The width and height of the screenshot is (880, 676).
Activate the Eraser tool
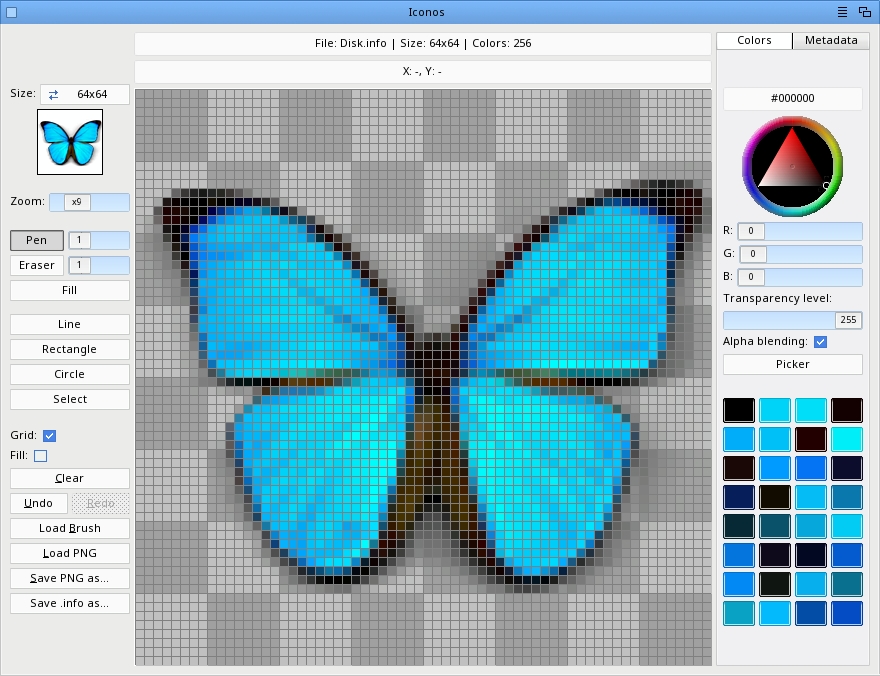pyautogui.click(x=37, y=265)
